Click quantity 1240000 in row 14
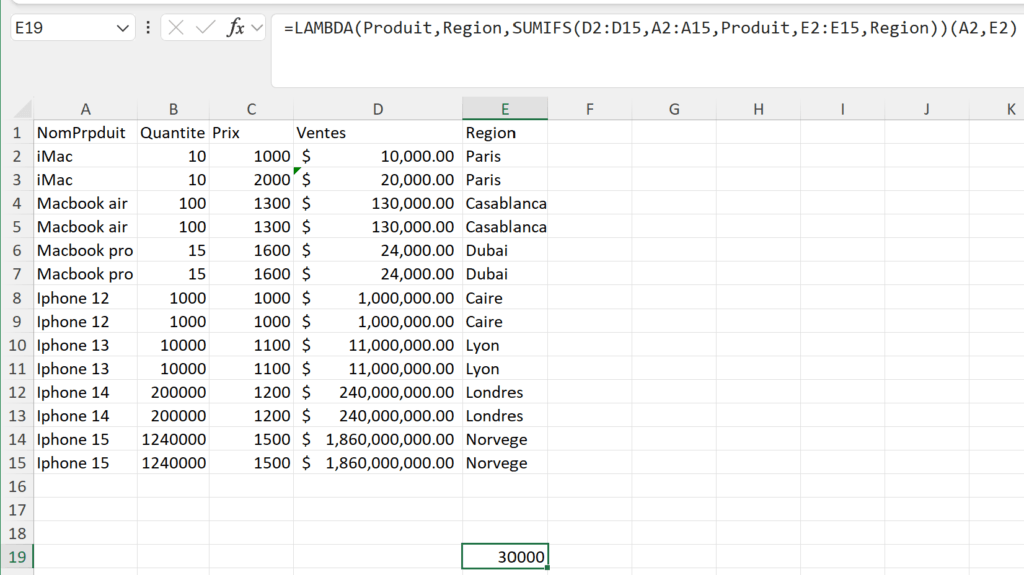This screenshot has height=575, width=1024. (173, 439)
